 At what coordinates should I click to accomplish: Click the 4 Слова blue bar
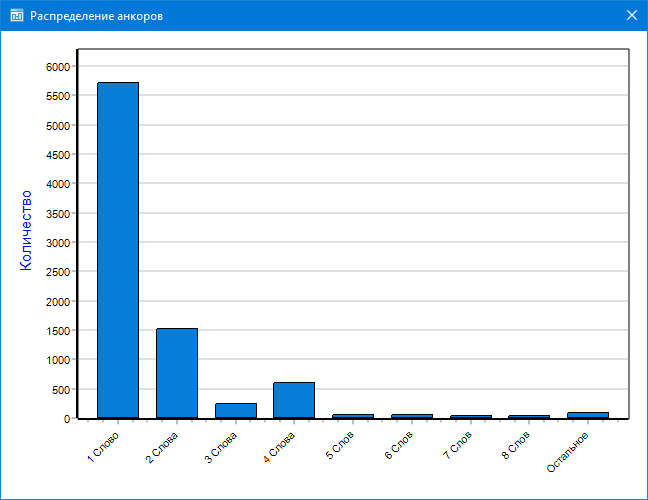[x=294, y=400]
